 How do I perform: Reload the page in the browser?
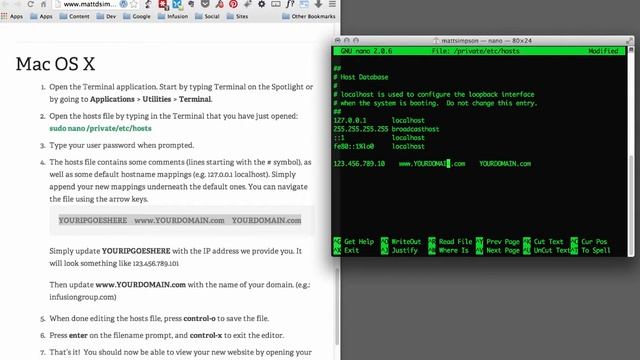tap(31, 4)
